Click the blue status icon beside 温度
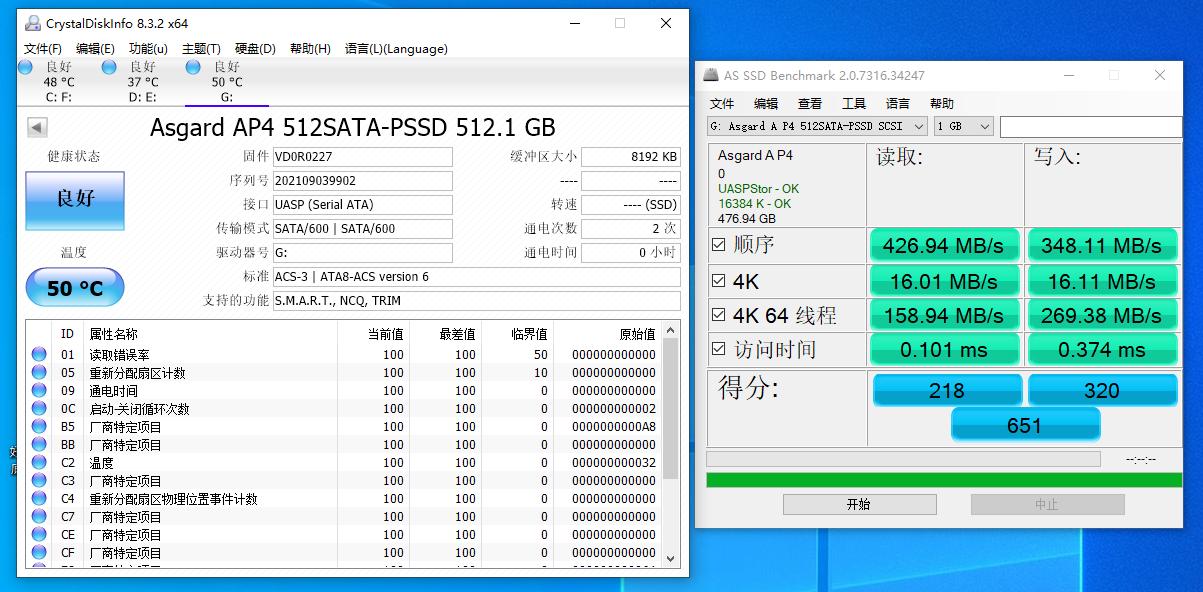Viewport: 1203px width, 592px height. (x=38, y=463)
